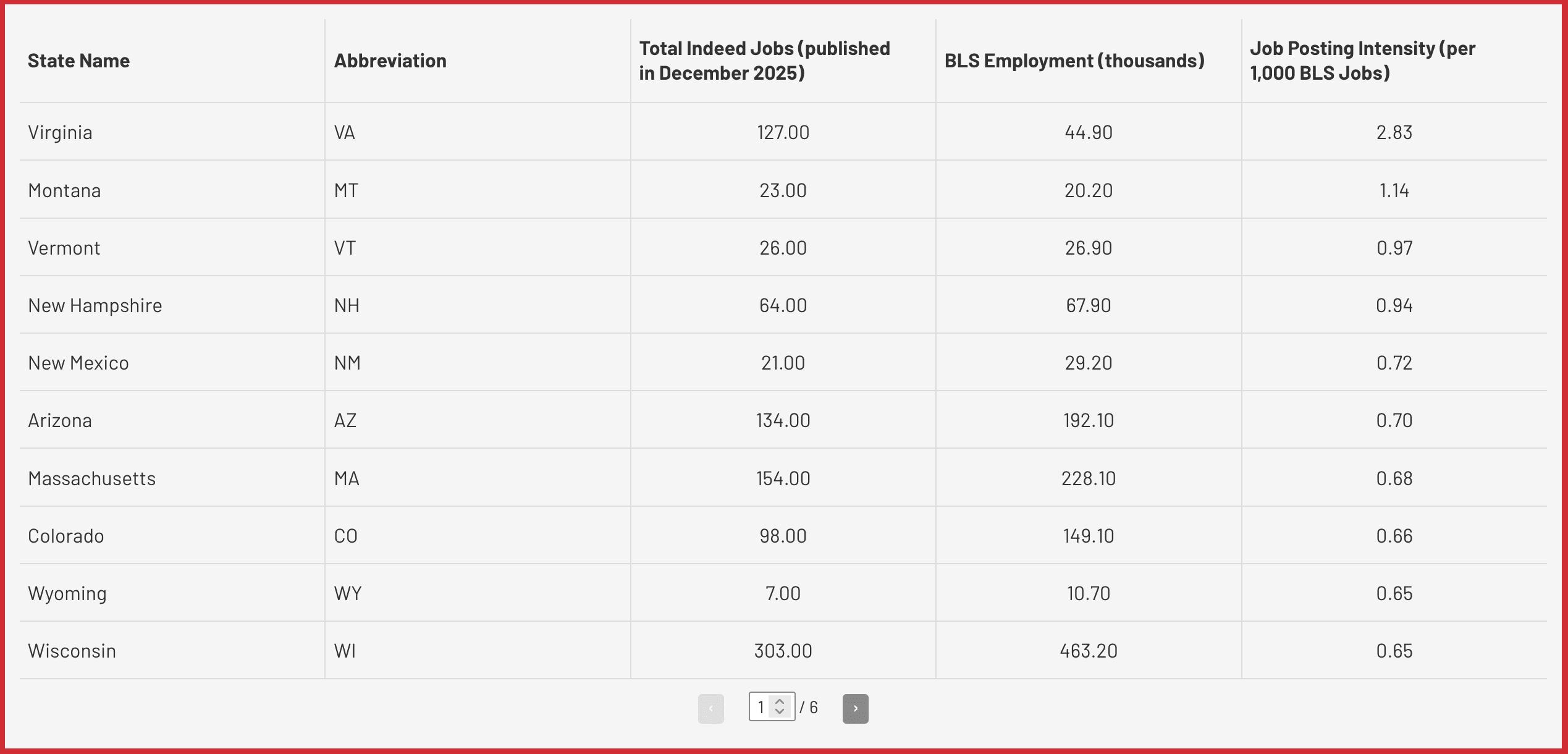The image size is (1568, 754).
Task: Click the BLS Employment column header
Action: (1074, 61)
